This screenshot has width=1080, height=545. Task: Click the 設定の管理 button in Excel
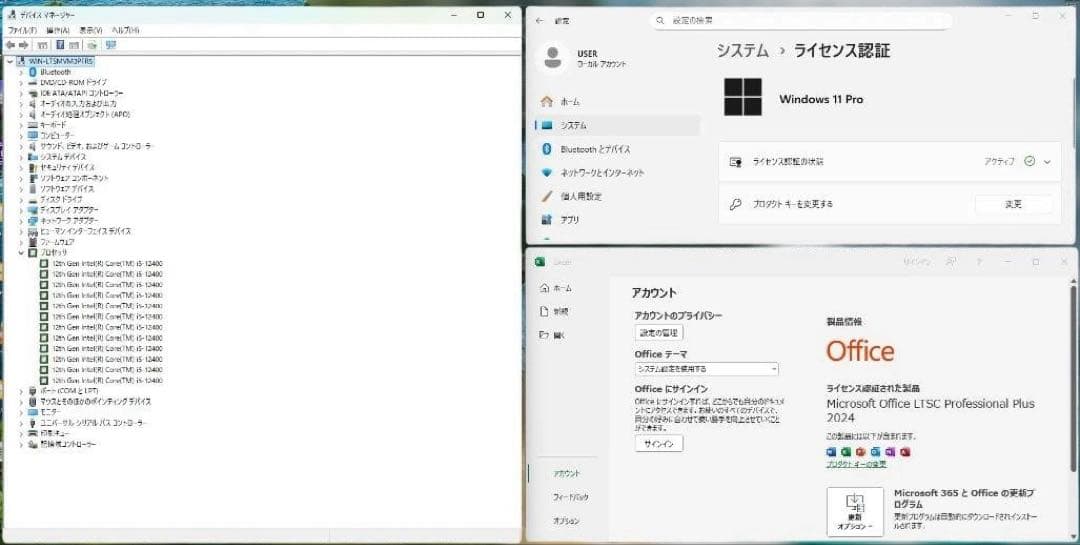659,333
